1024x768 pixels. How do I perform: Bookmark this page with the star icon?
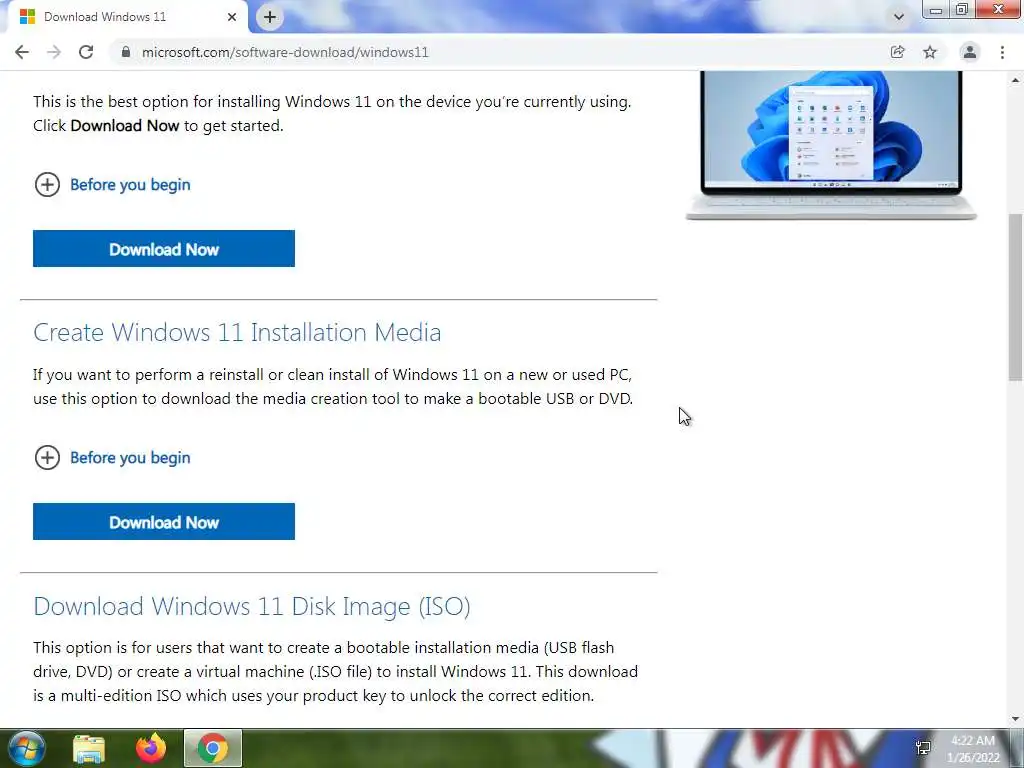pyautogui.click(x=930, y=52)
